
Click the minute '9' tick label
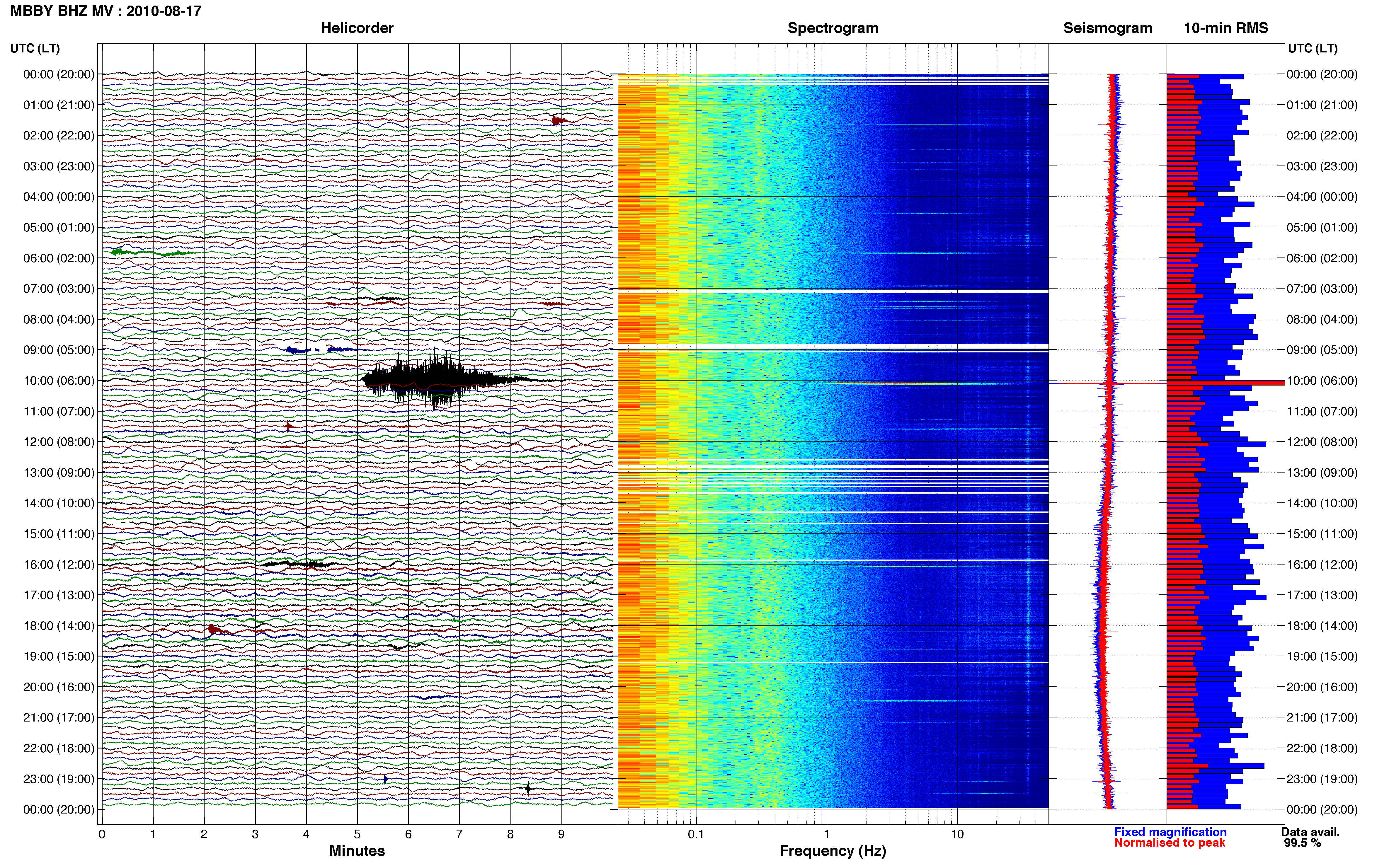(561, 834)
